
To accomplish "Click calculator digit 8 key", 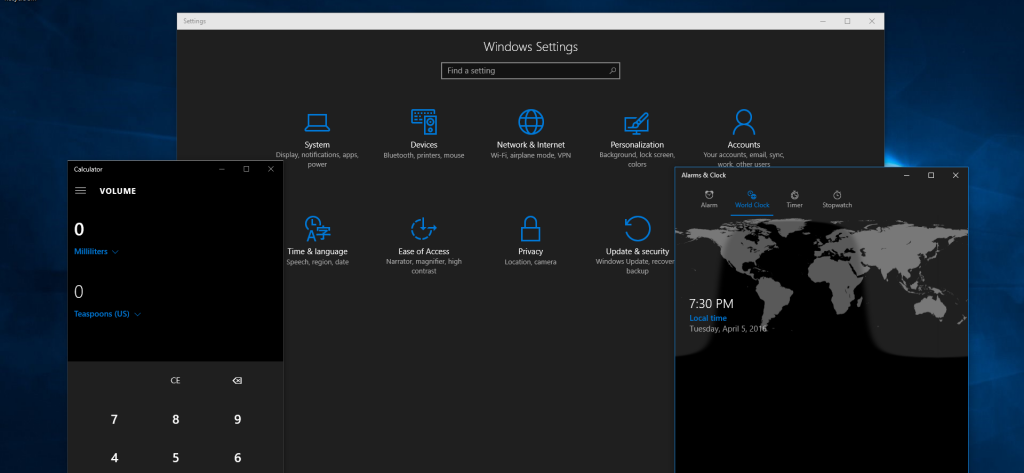I will (175, 419).
